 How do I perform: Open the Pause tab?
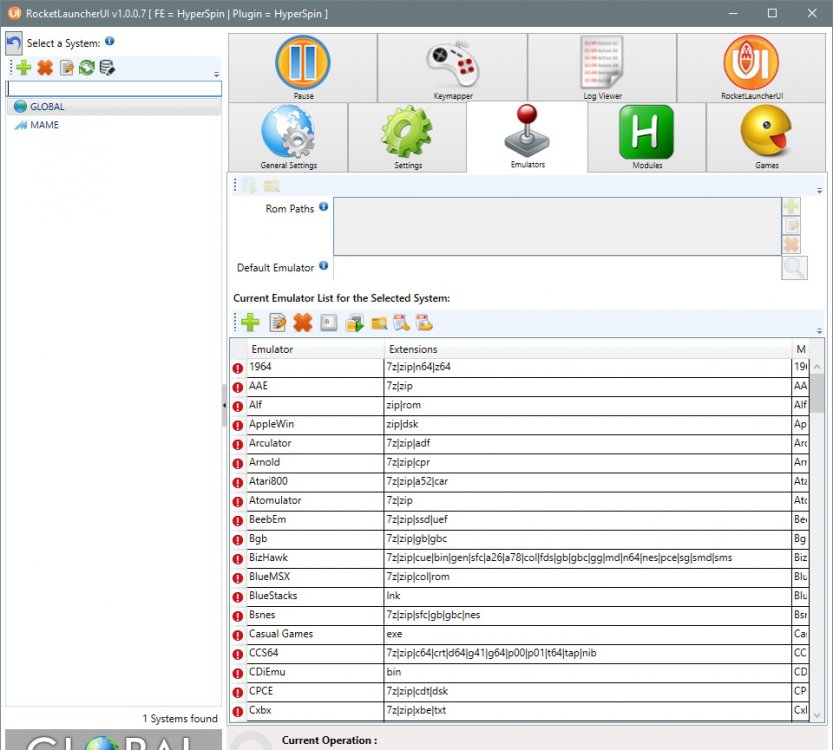pyautogui.click(x=302, y=67)
